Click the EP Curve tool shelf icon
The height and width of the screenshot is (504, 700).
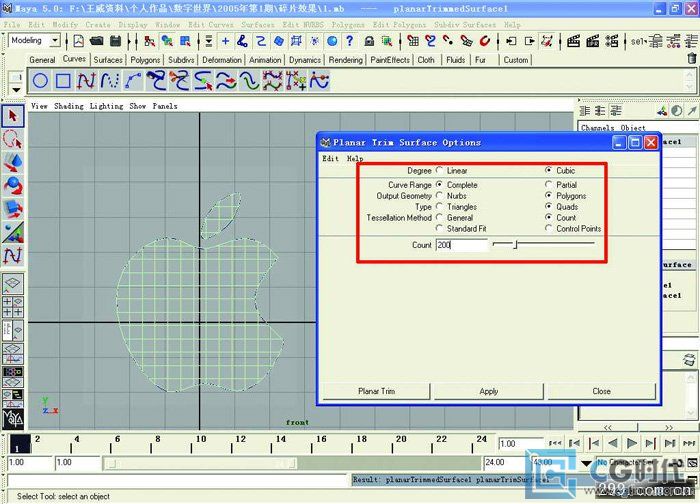click(110, 81)
